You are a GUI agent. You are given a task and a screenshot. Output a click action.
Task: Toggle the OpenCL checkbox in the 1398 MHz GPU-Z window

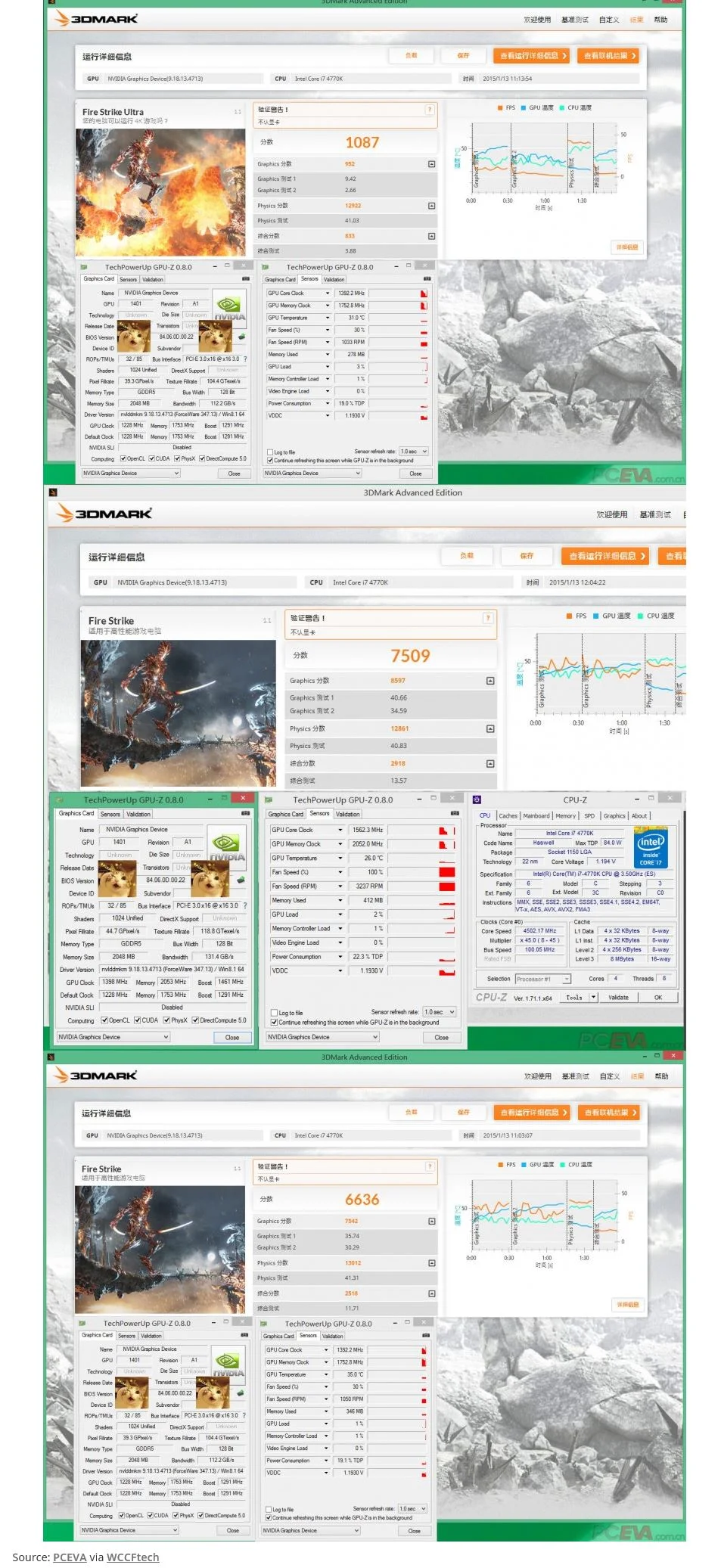pyautogui.click(x=104, y=1020)
